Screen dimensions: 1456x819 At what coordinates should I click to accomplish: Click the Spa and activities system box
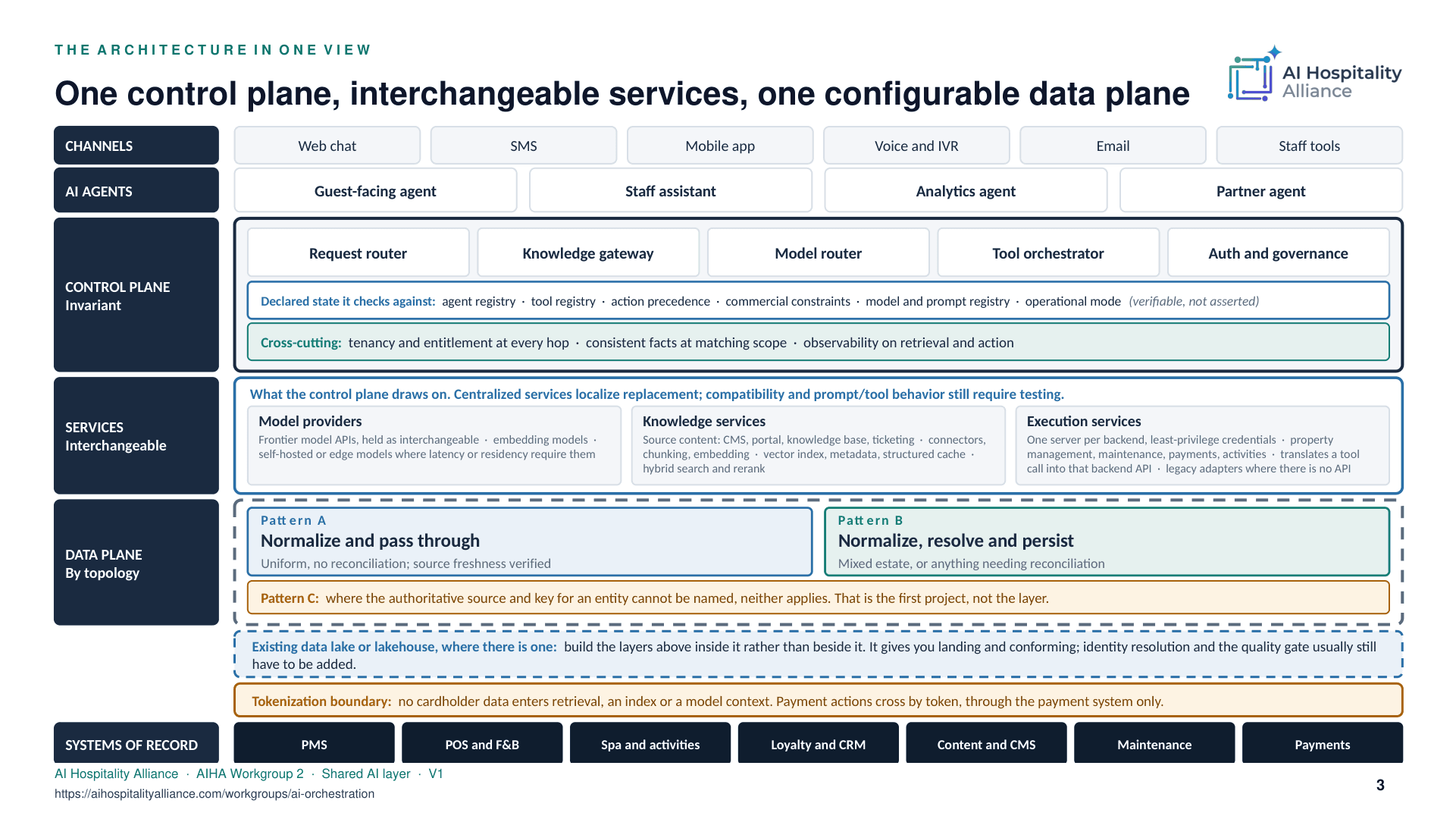pos(650,743)
